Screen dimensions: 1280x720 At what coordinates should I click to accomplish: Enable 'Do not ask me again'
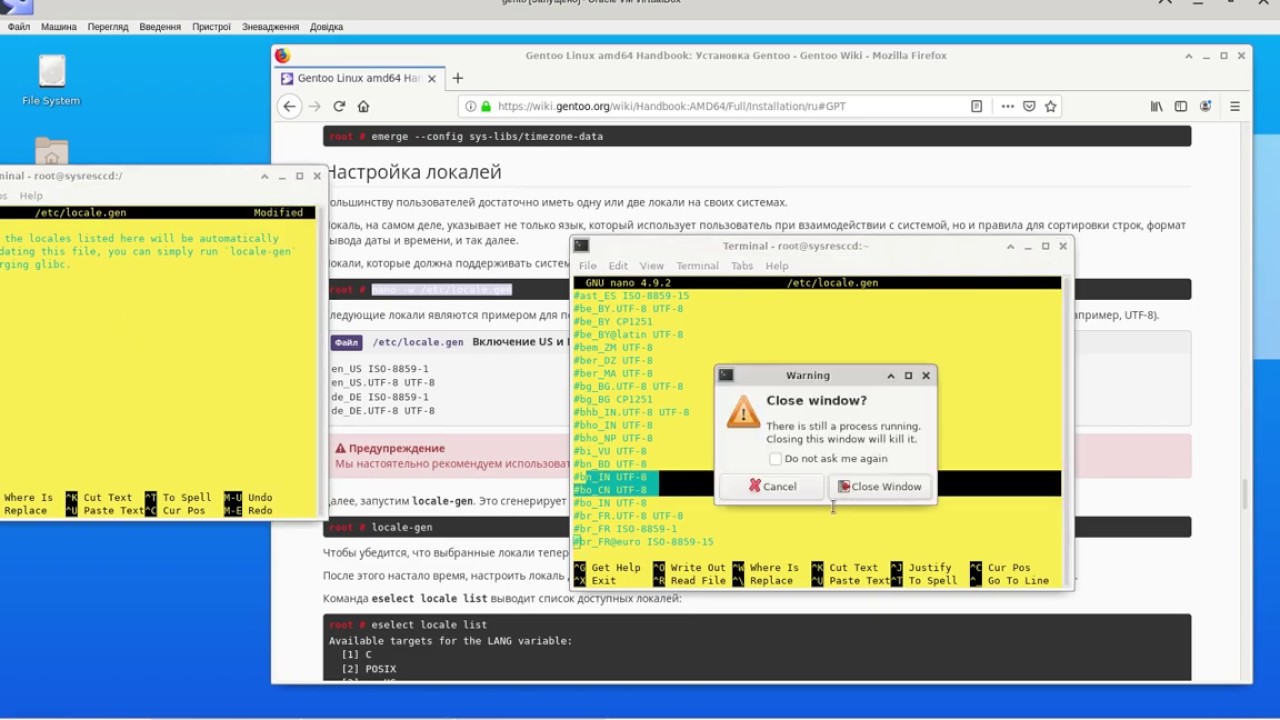[x=775, y=459]
